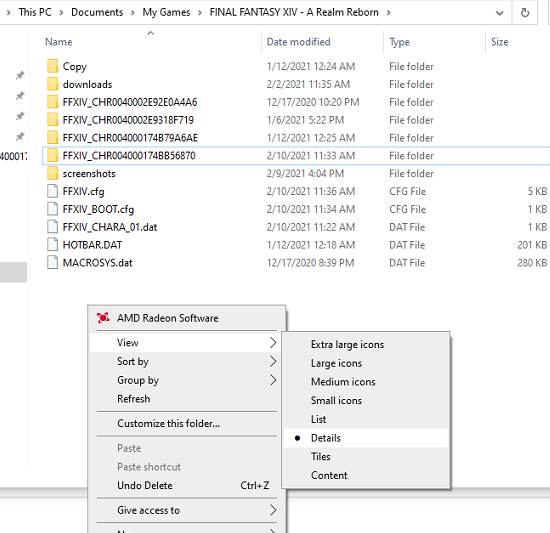550x533 pixels.
Task: Select the Copy folder icon
Action: tap(52, 66)
